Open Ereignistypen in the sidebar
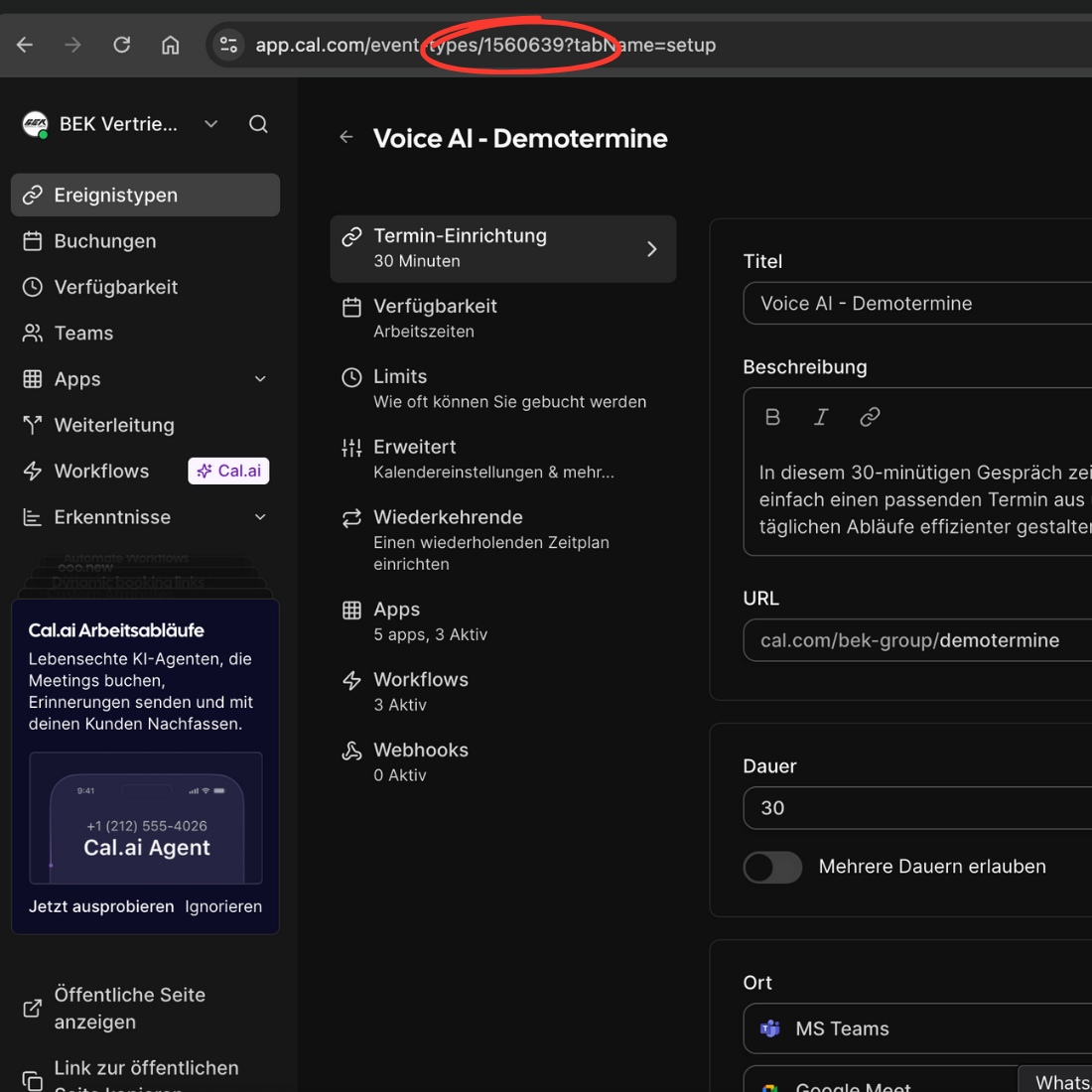Image resolution: width=1092 pixels, height=1092 pixels. 146,195
